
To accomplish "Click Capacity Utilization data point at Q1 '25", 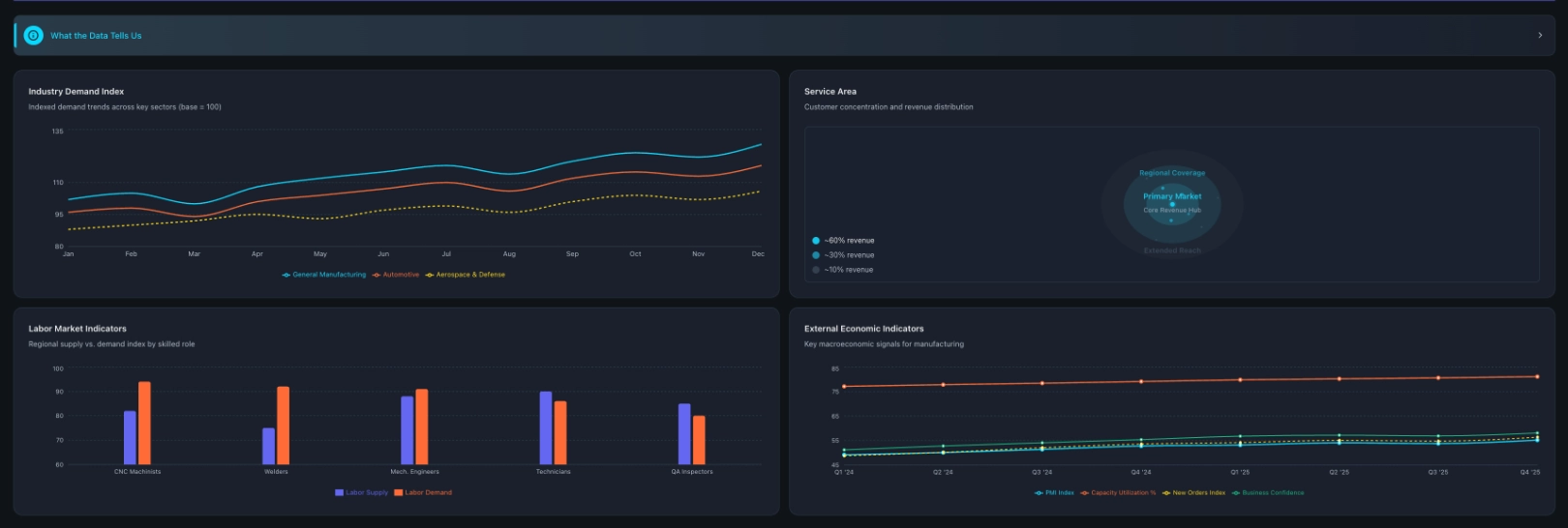I will [x=1240, y=380].
